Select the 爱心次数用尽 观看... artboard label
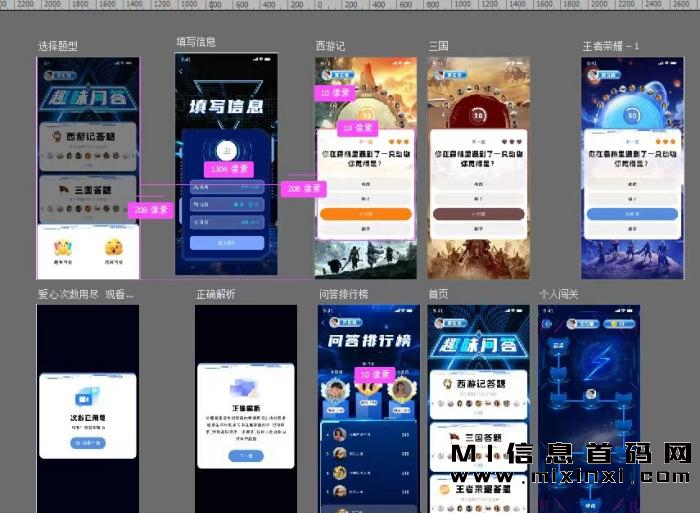 click(x=85, y=294)
